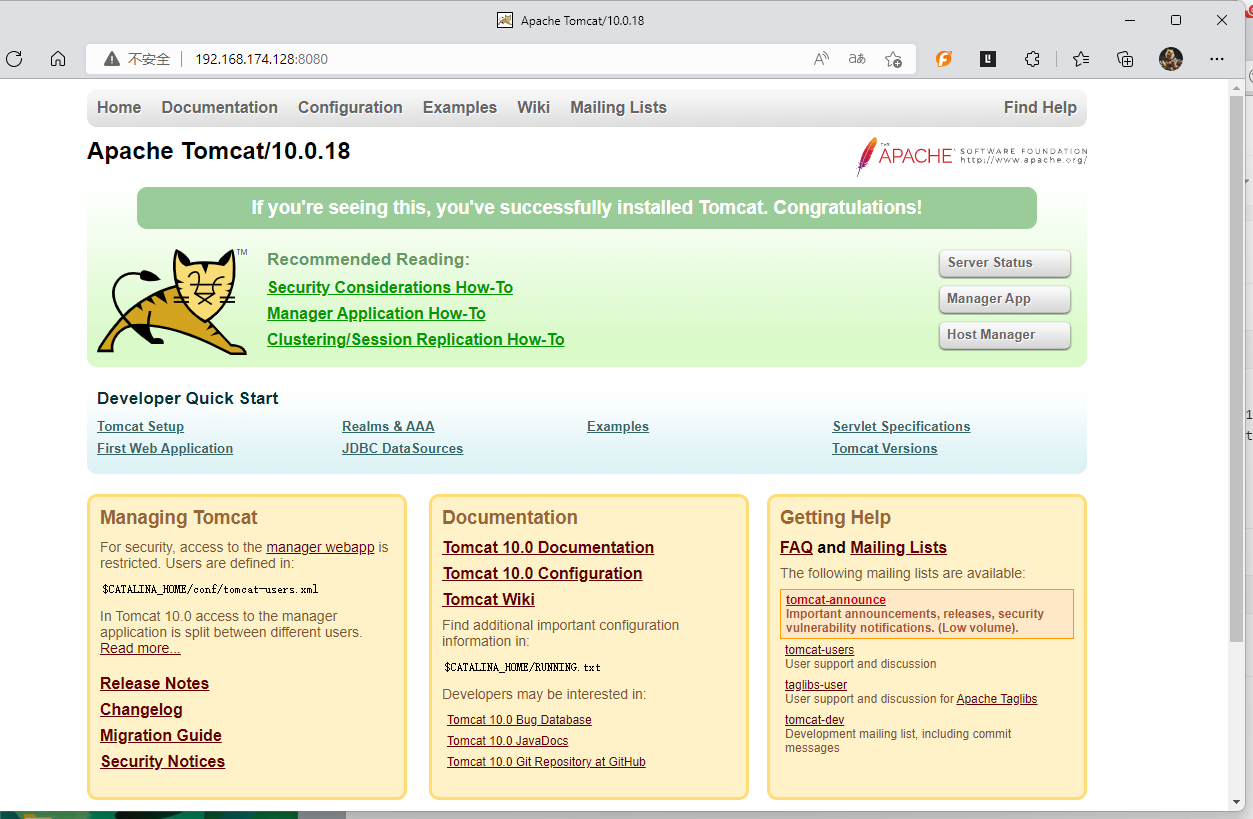Viewport: 1253px width, 819px height.
Task: Open the tomcat-users mailing list link
Action: coord(819,650)
